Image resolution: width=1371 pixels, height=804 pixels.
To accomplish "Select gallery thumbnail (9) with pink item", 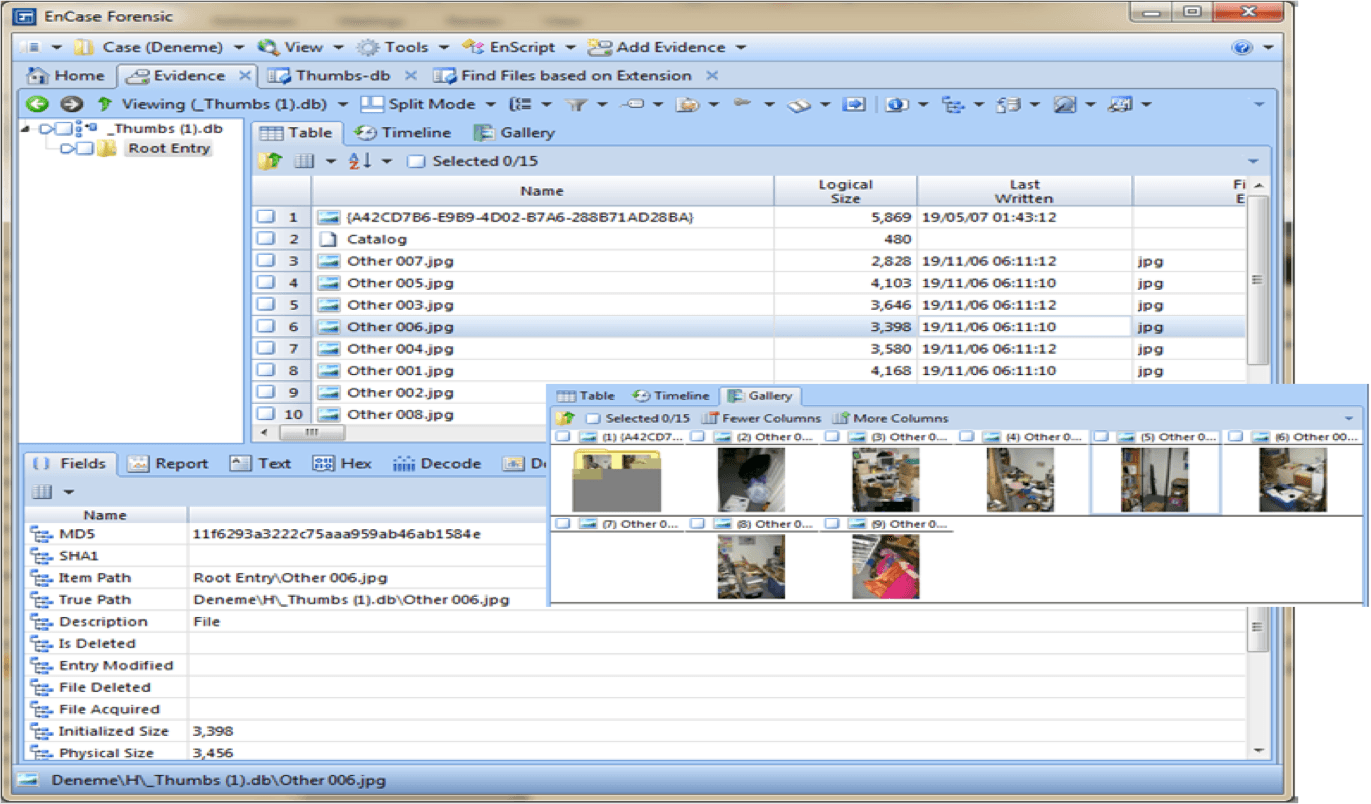I will 885,566.
